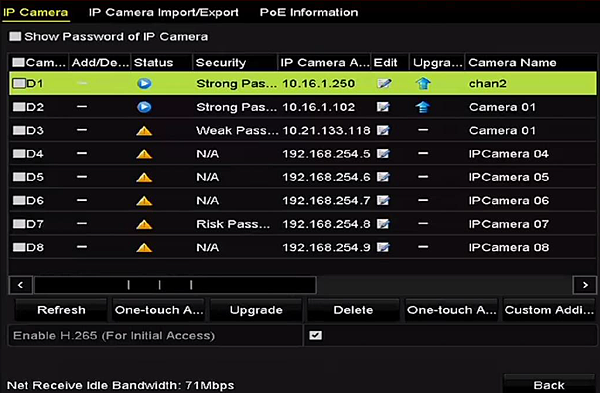Click D7 warning status icon
Image resolution: width=600 pixels, height=393 pixels.
coord(144,224)
